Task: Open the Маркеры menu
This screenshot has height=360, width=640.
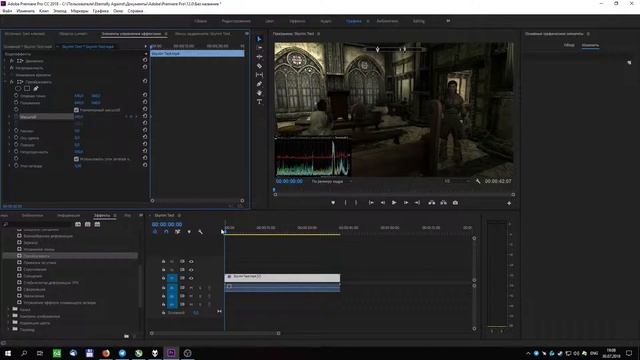Action: point(80,11)
